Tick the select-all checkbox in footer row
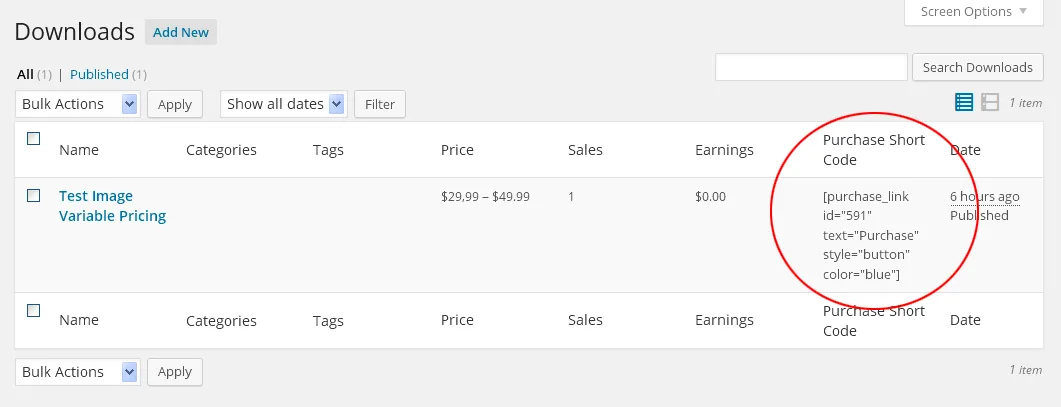Viewport: 1061px width, 407px height. pos(33,311)
